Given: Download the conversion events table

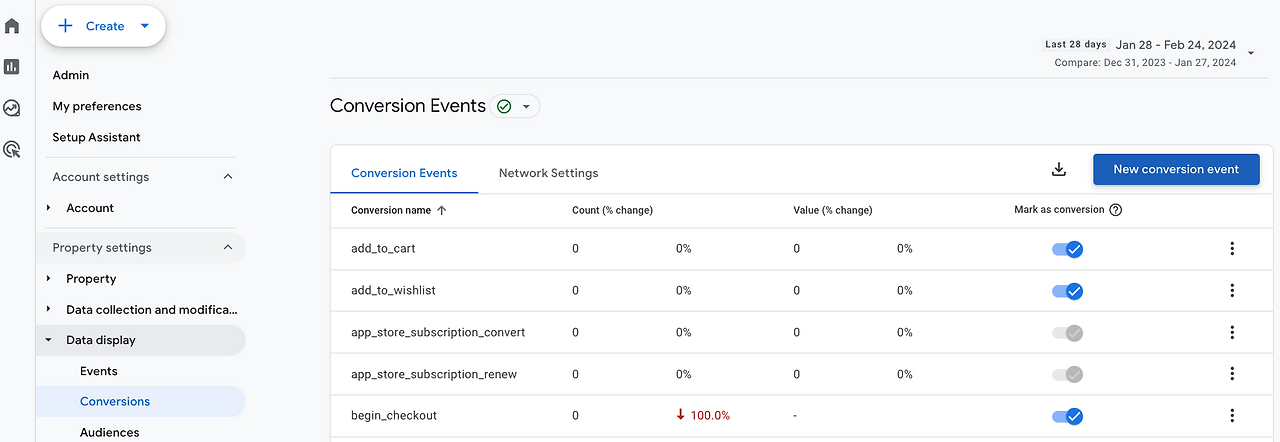Looking at the screenshot, I should point(1059,170).
